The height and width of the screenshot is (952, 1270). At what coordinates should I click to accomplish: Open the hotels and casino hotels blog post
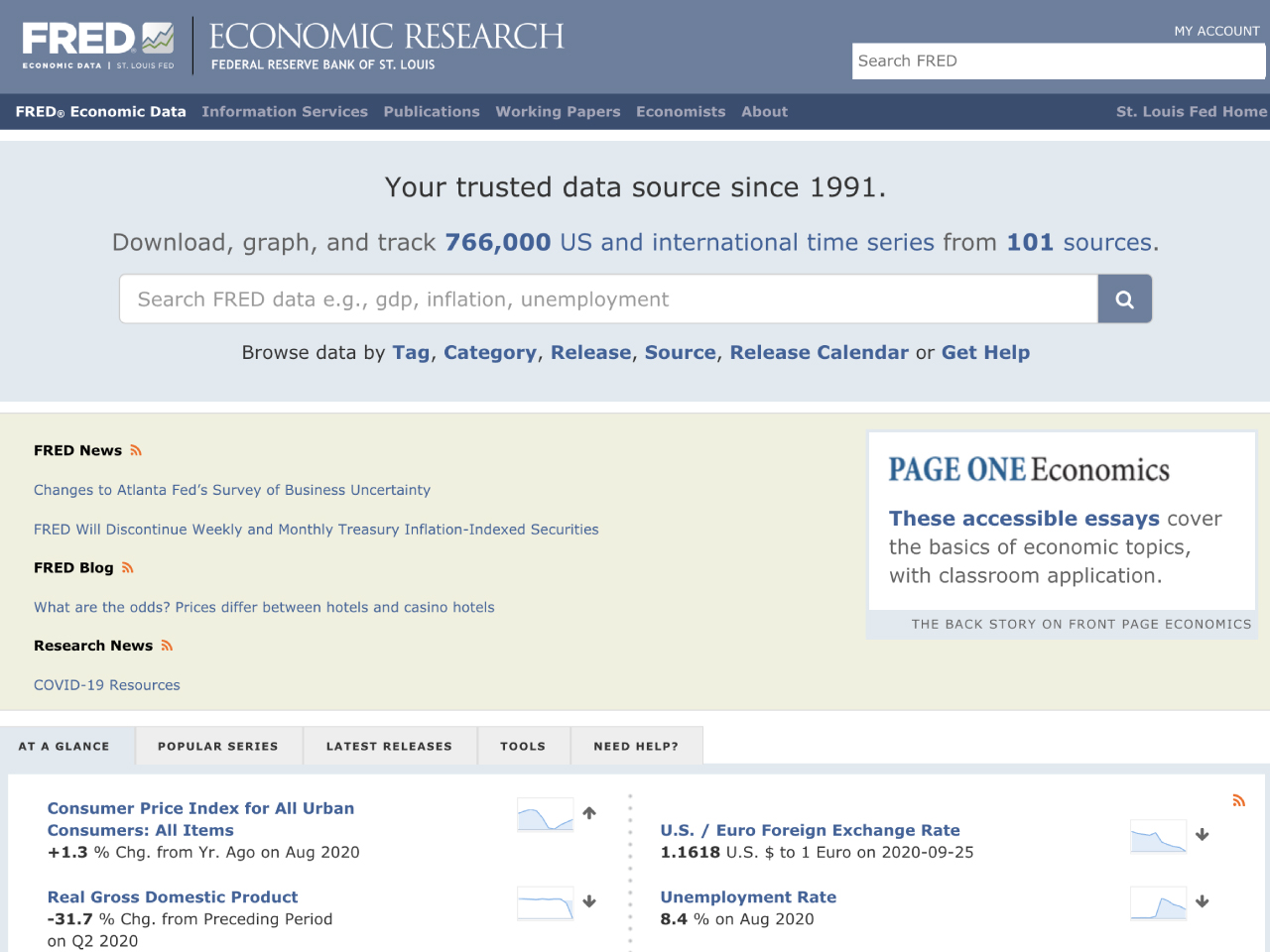[x=264, y=607]
